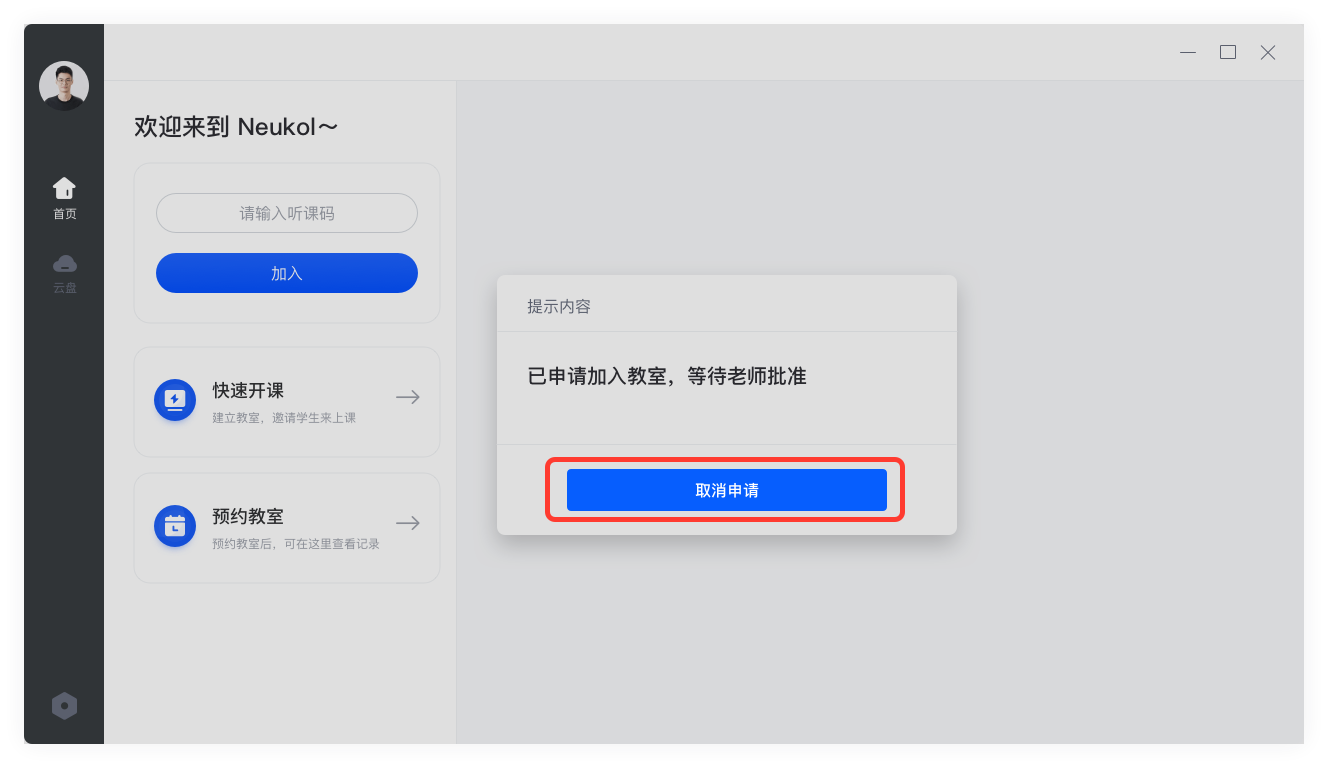1328x768 pixels.
Task: Open the 快速开课 title entry
Action: pos(248,391)
